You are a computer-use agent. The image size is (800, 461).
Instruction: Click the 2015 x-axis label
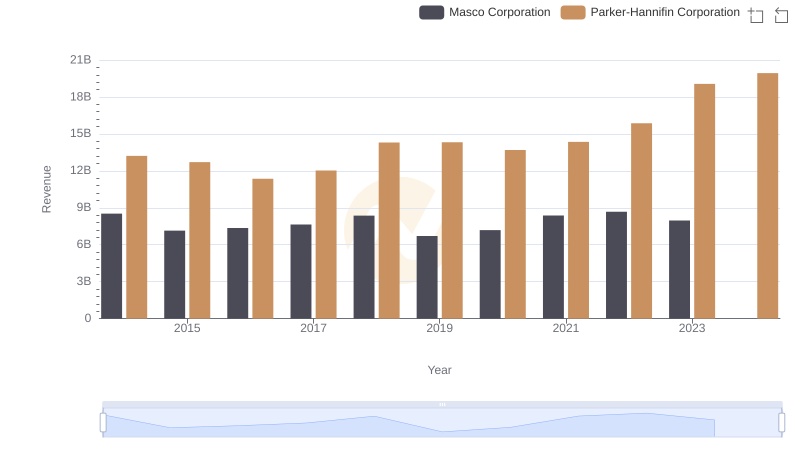click(x=187, y=328)
